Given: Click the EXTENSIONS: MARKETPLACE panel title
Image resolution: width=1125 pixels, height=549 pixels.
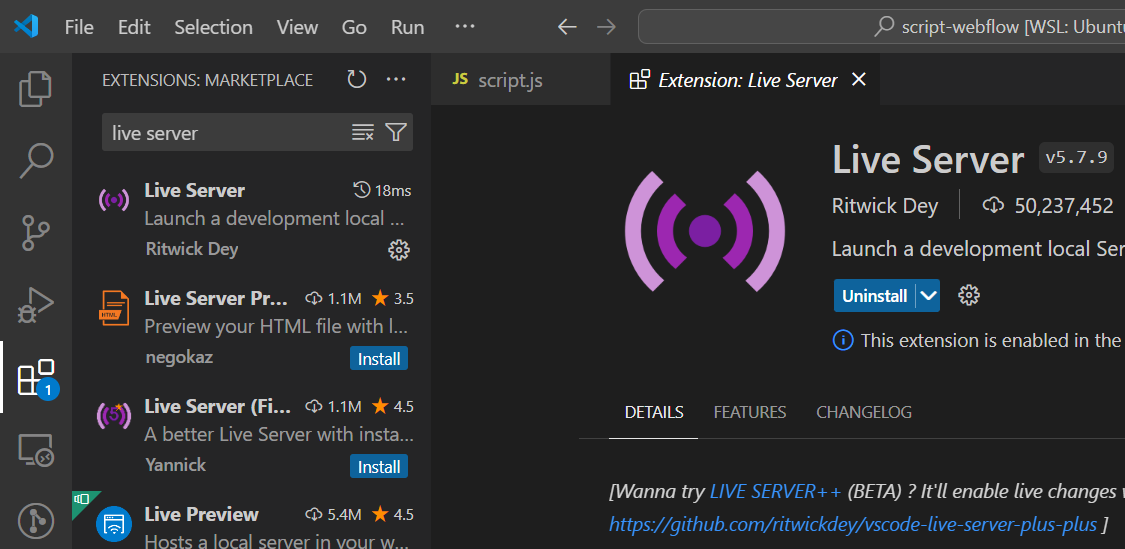Looking at the screenshot, I should (x=207, y=80).
